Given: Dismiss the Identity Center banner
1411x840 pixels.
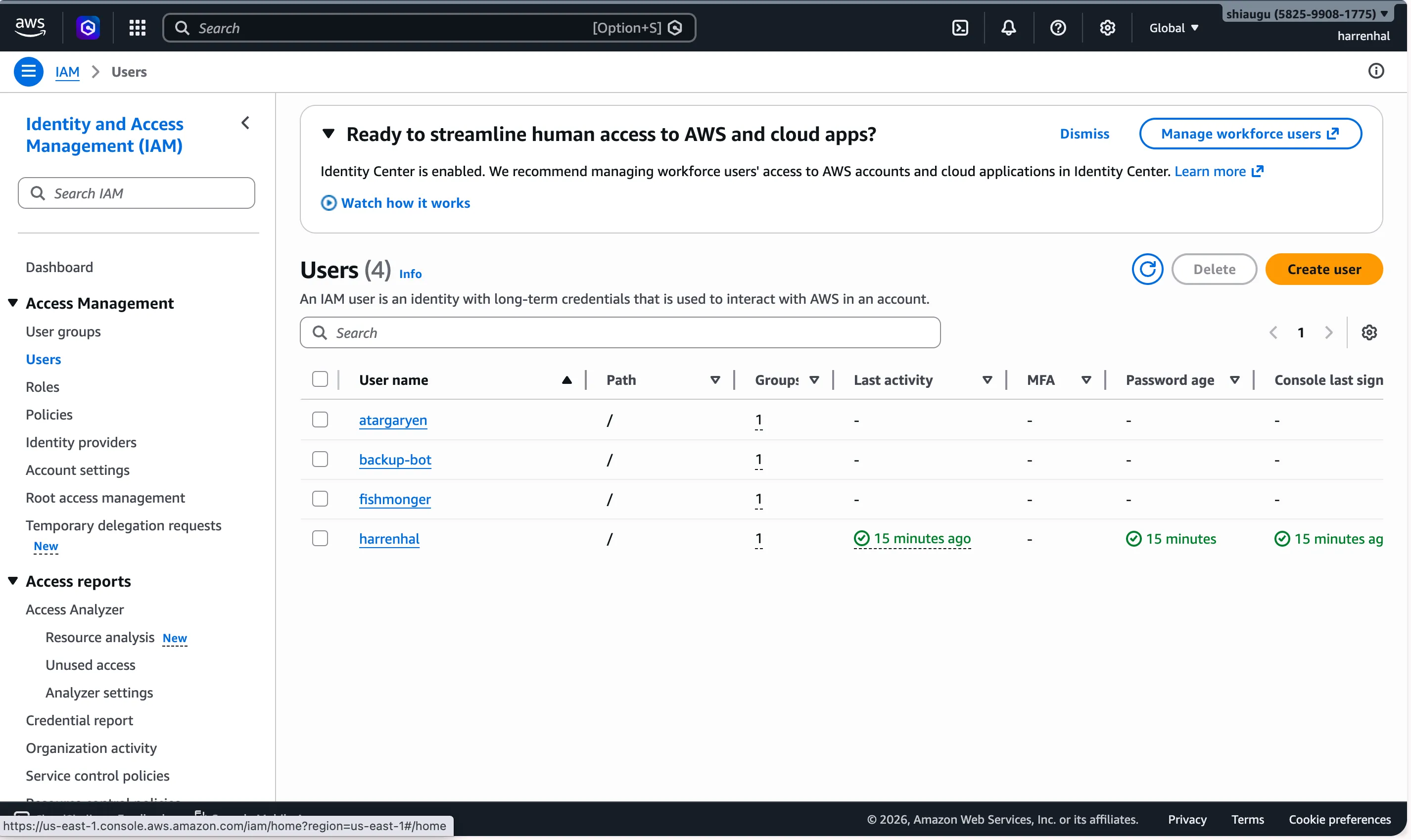Looking at the screenshot, I should pyautogui.click(x=1084, y=134).
